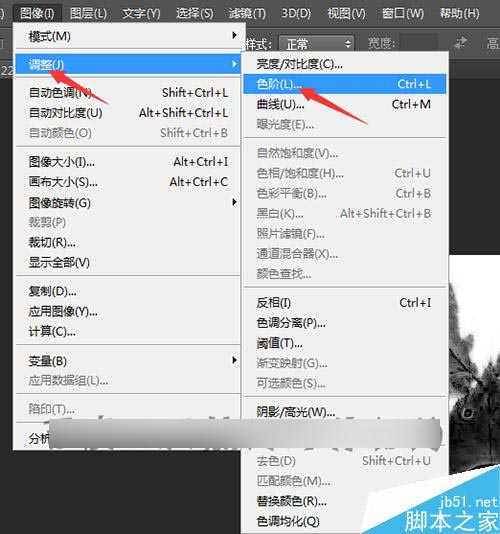
Task: Open 色相/饱和度(H)... adjustment
Action: (x=345, y=174)
